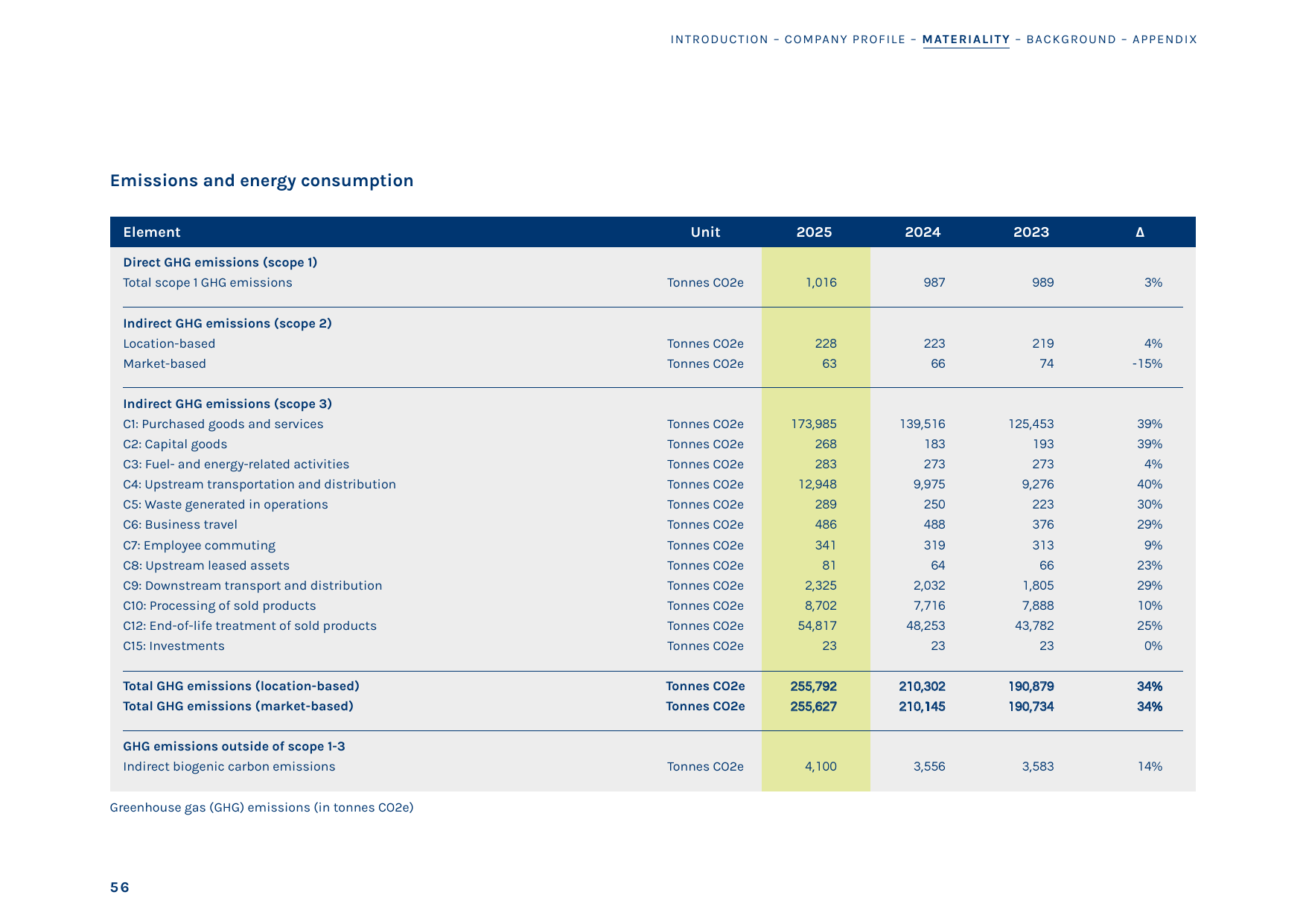
Task: Click the 2024 column header
Action: (923, 232)
